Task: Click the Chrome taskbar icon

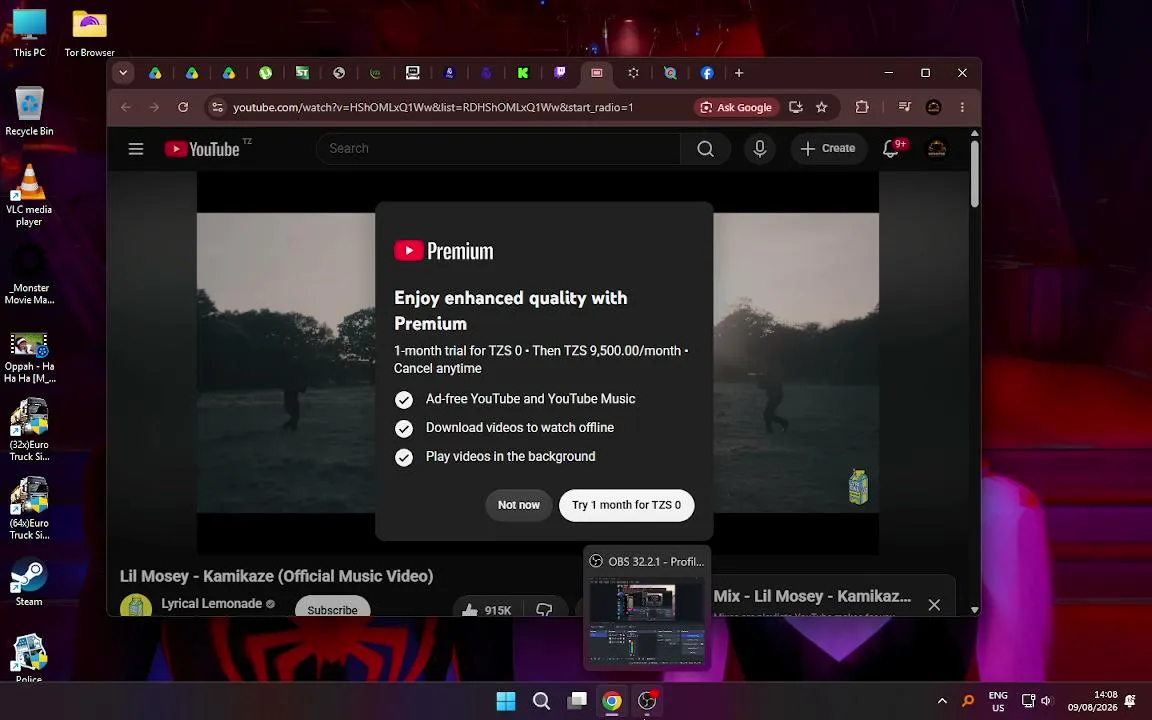Action: tap(611, 702)
